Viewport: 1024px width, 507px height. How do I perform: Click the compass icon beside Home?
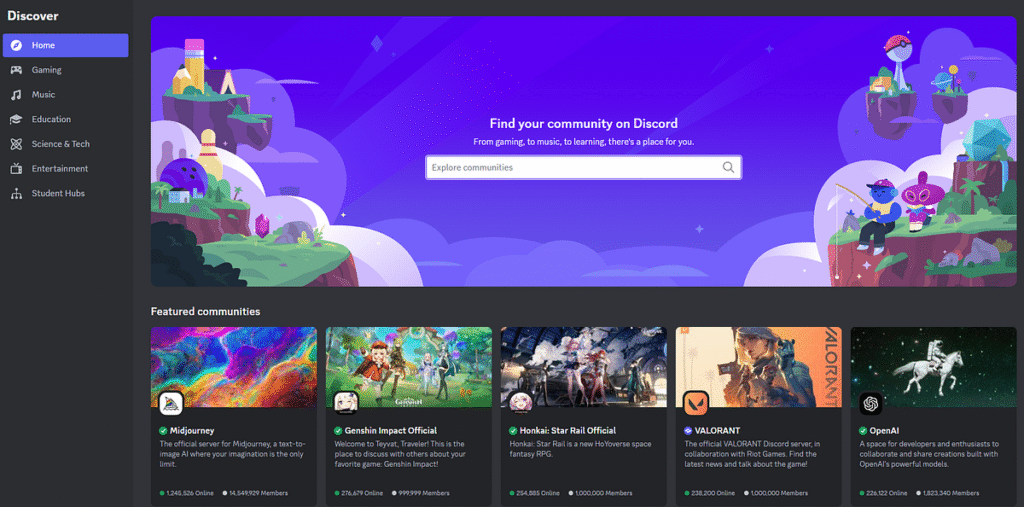click(x=17, y=45)
